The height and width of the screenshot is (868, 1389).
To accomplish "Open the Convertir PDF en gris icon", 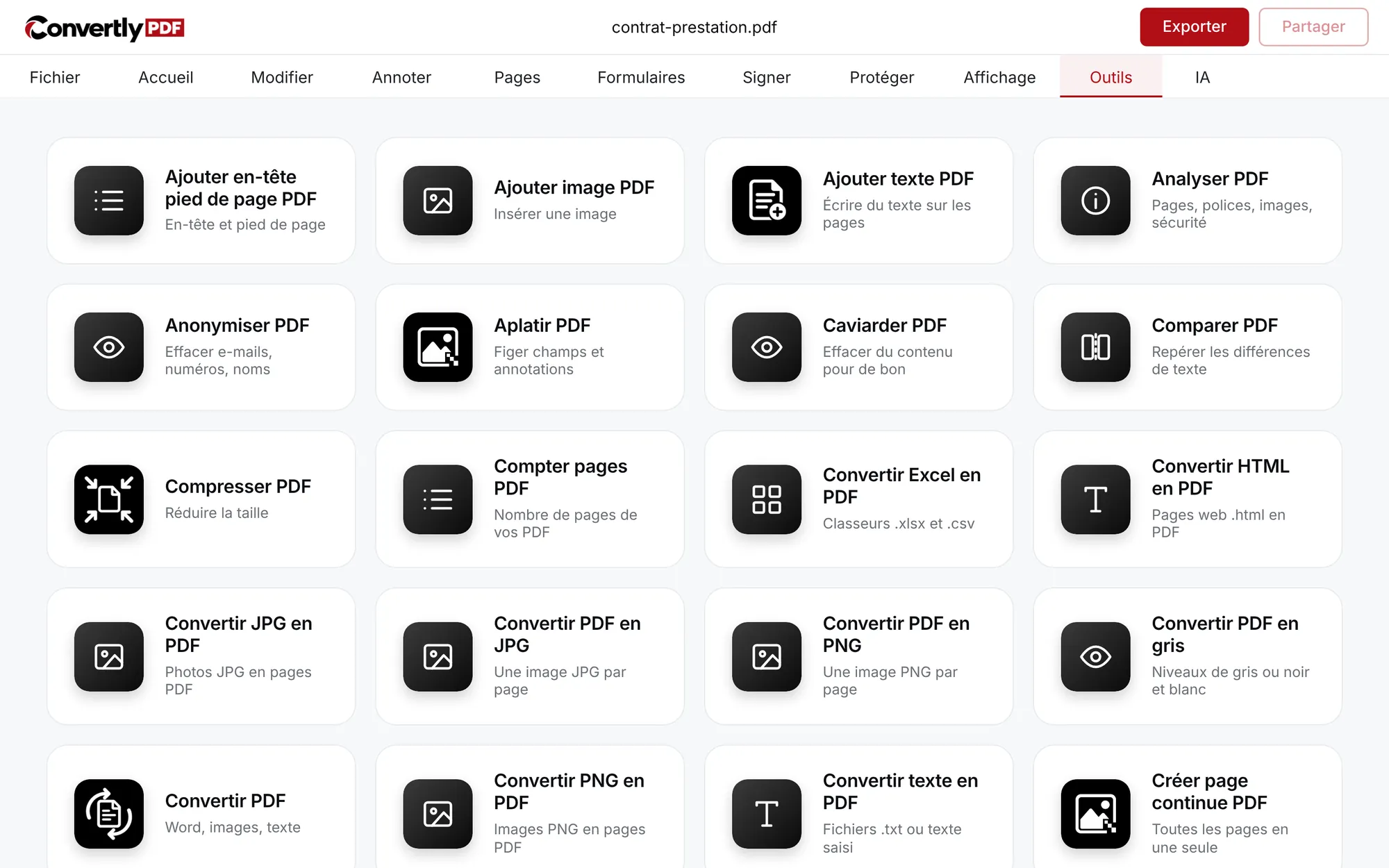I will pyautogui.click(x=1095, y=657).
